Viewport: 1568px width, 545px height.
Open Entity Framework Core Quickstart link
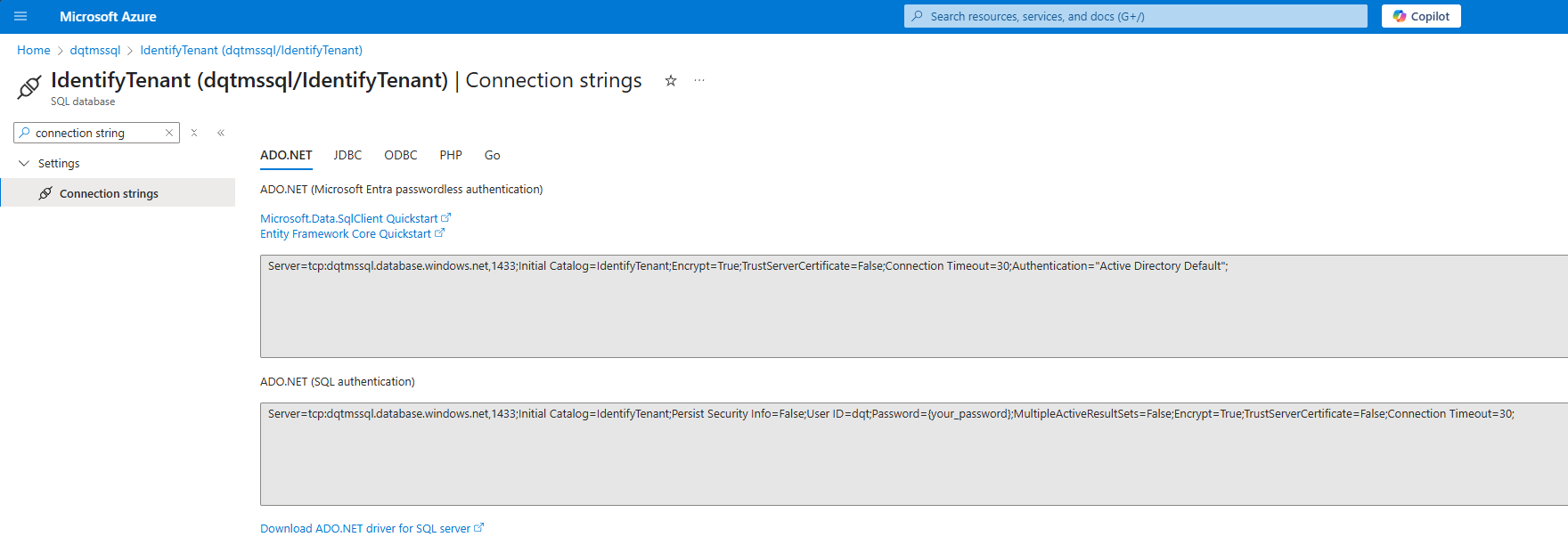[352, 234]
